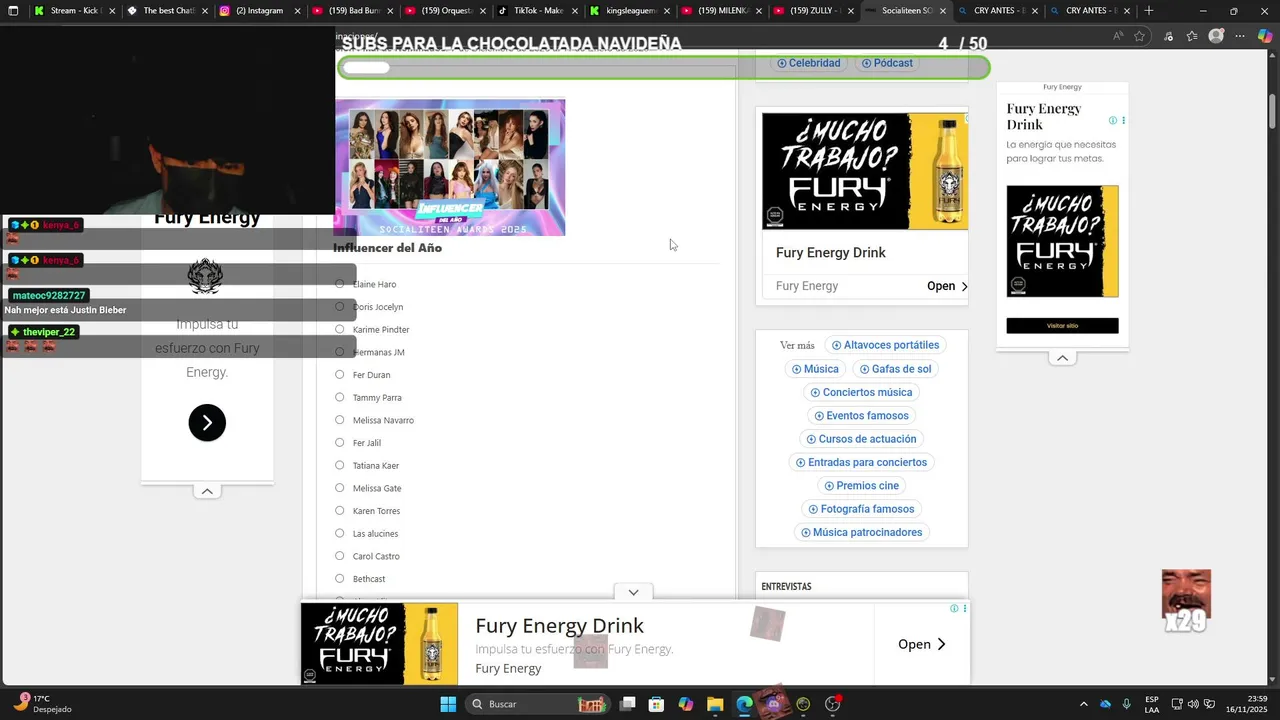Select Melissa Navarro radio option
Screen dimensions: 1280x720
340,420
